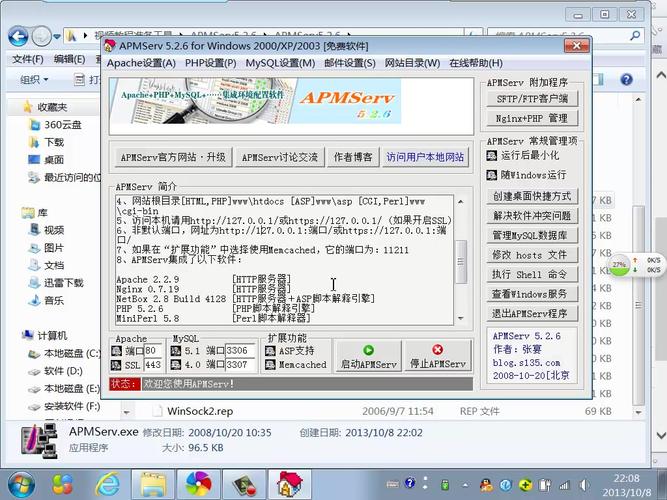This screenshot has width=667, height=500.
Task: Click APMServ house icon in taskbar
Action: pyautogui.click(x=290, y=485)
